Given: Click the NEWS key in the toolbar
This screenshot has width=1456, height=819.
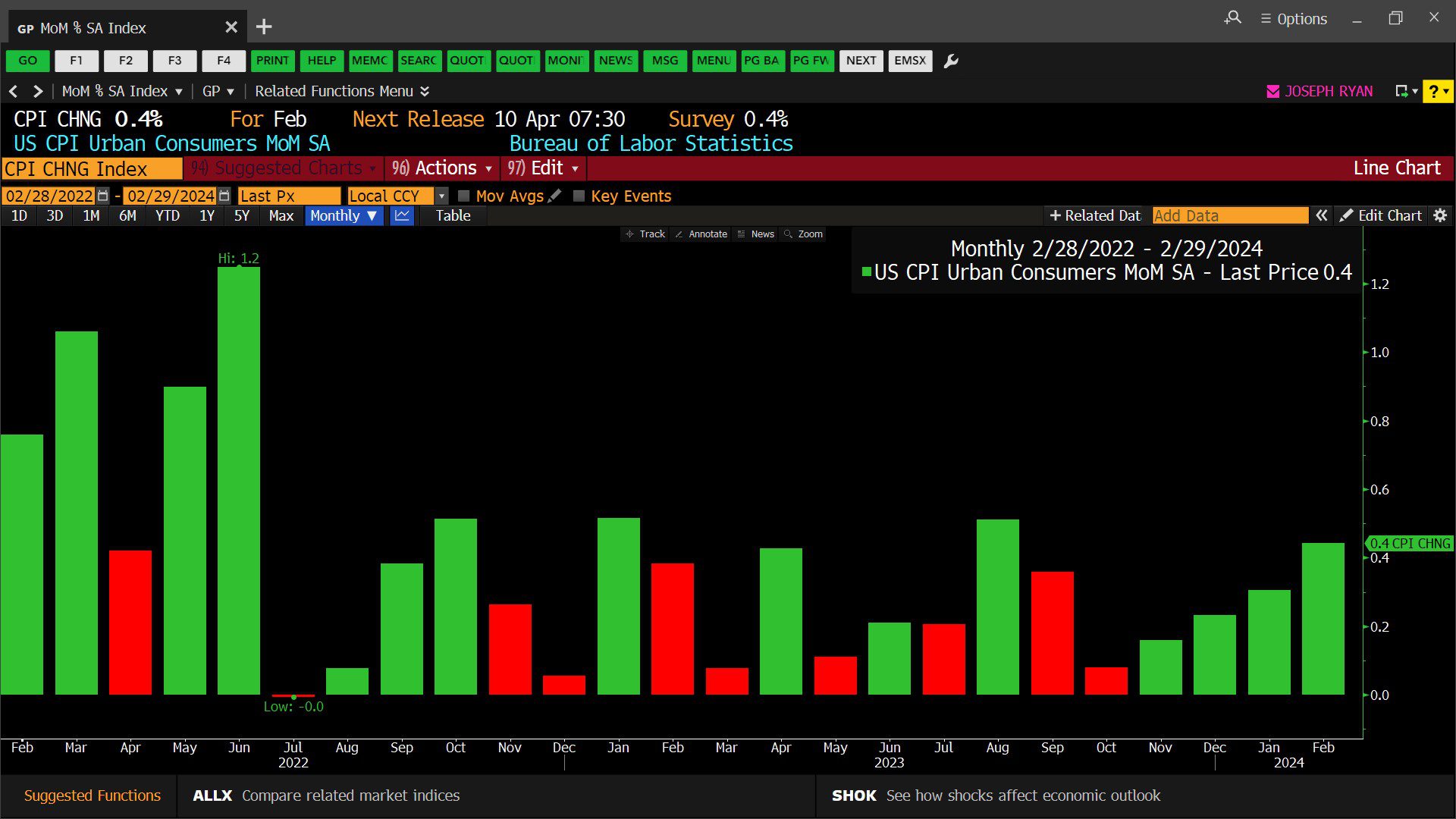Looking at the screenshot, I should [616, 61].
